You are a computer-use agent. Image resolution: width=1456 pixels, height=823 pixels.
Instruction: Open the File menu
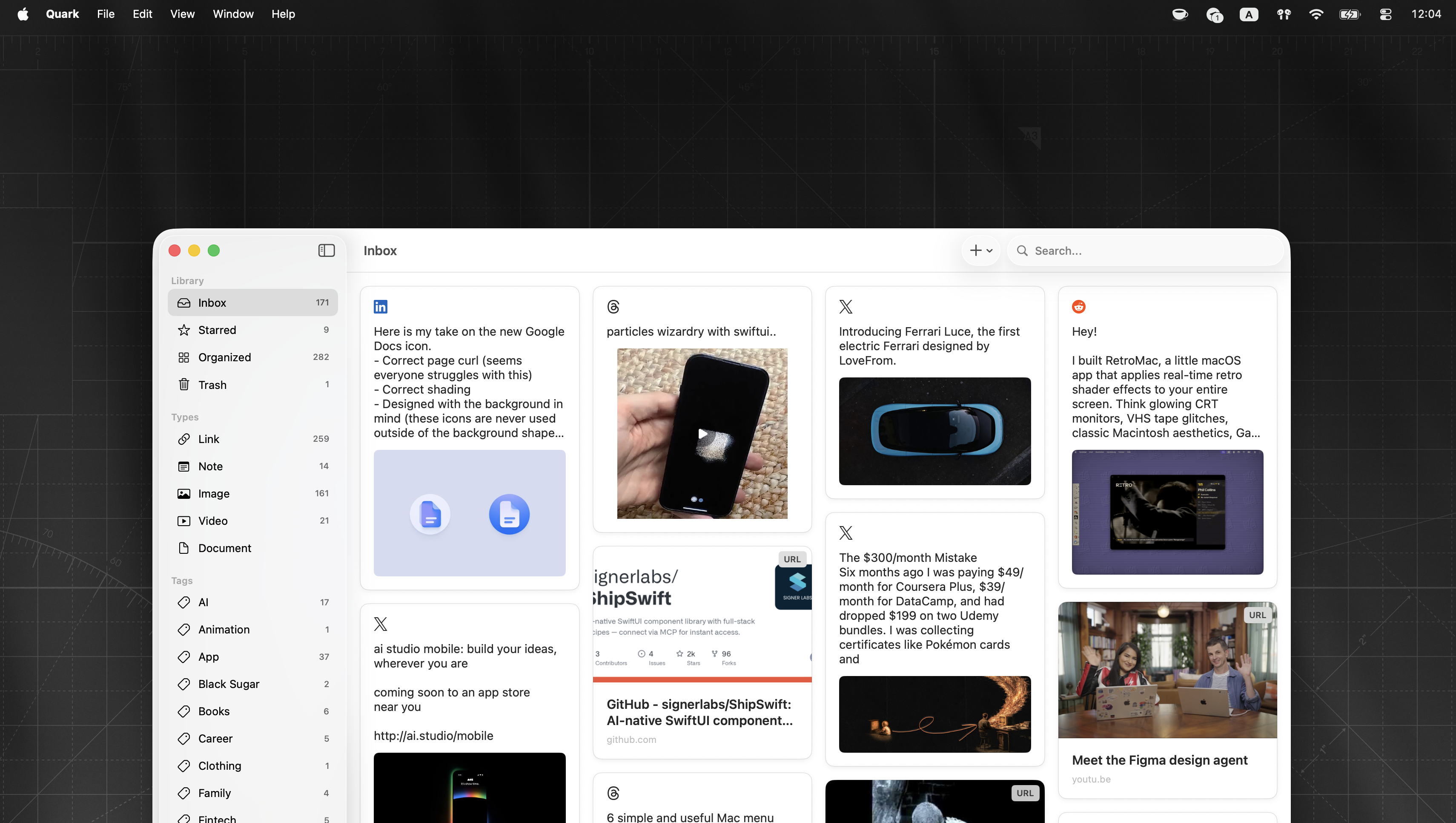tap(106, 14)
